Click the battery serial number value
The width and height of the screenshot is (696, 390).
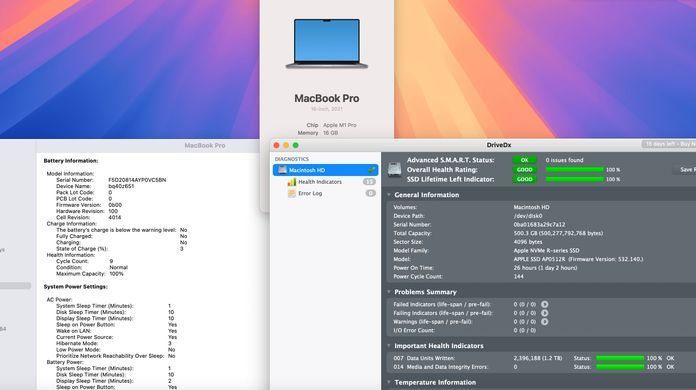click(137, 180)
